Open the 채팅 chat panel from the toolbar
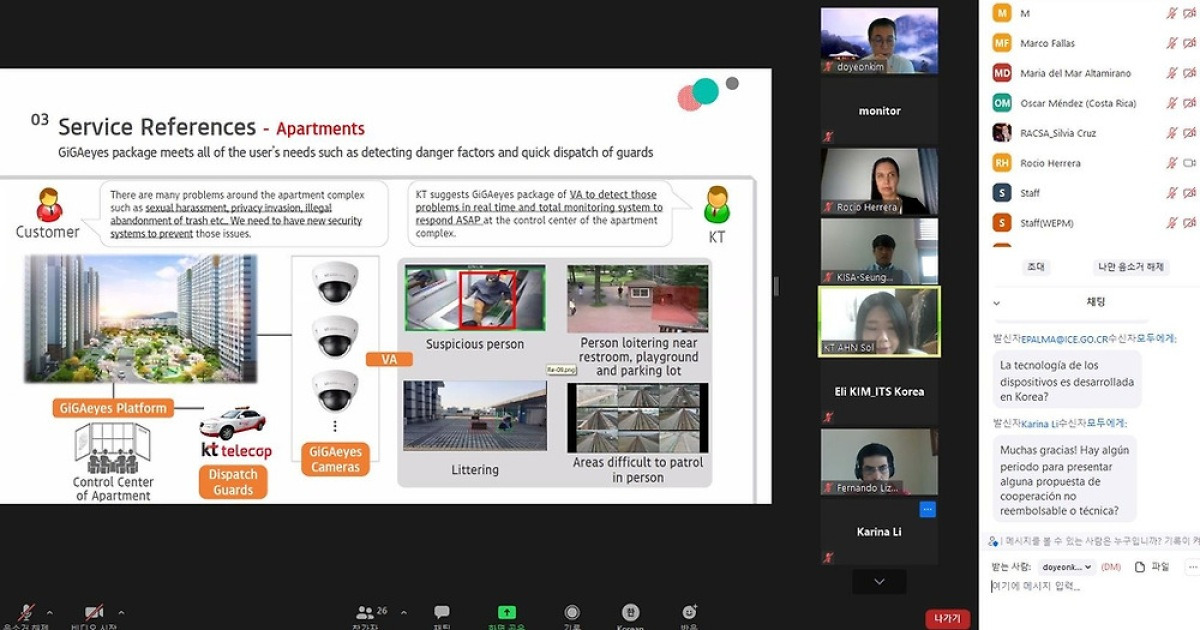Image resolution: width=1200 pixels, height=630 pixels. (x=440, y=612)
